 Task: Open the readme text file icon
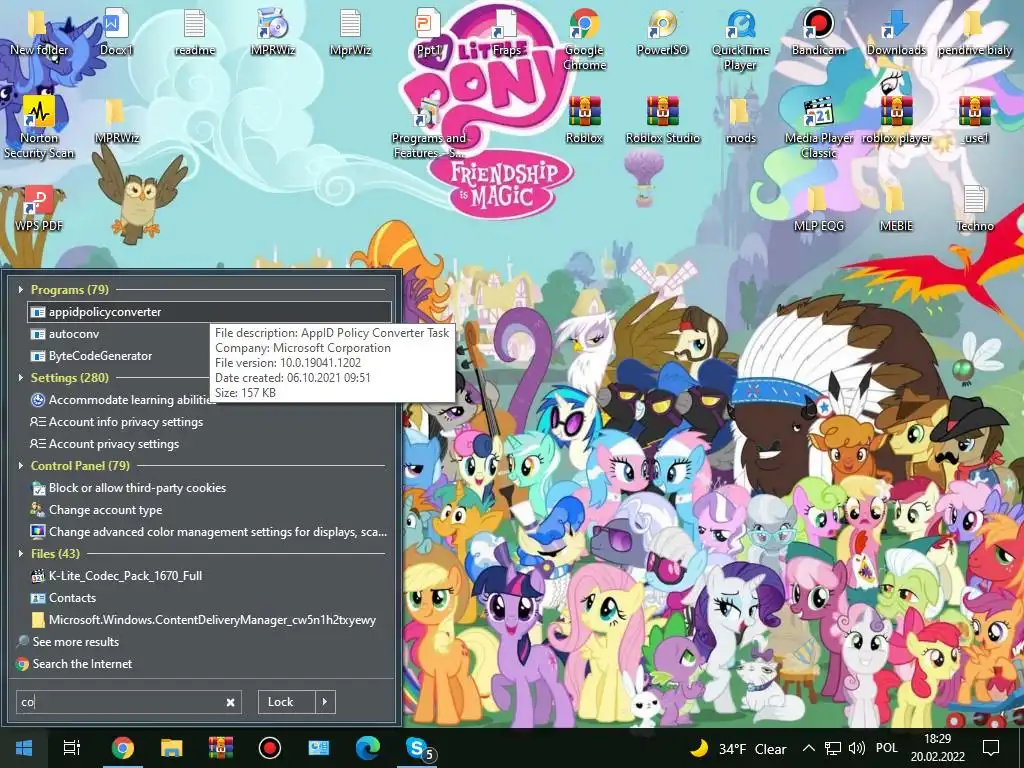pyautogui.click(x=195, y=33)
